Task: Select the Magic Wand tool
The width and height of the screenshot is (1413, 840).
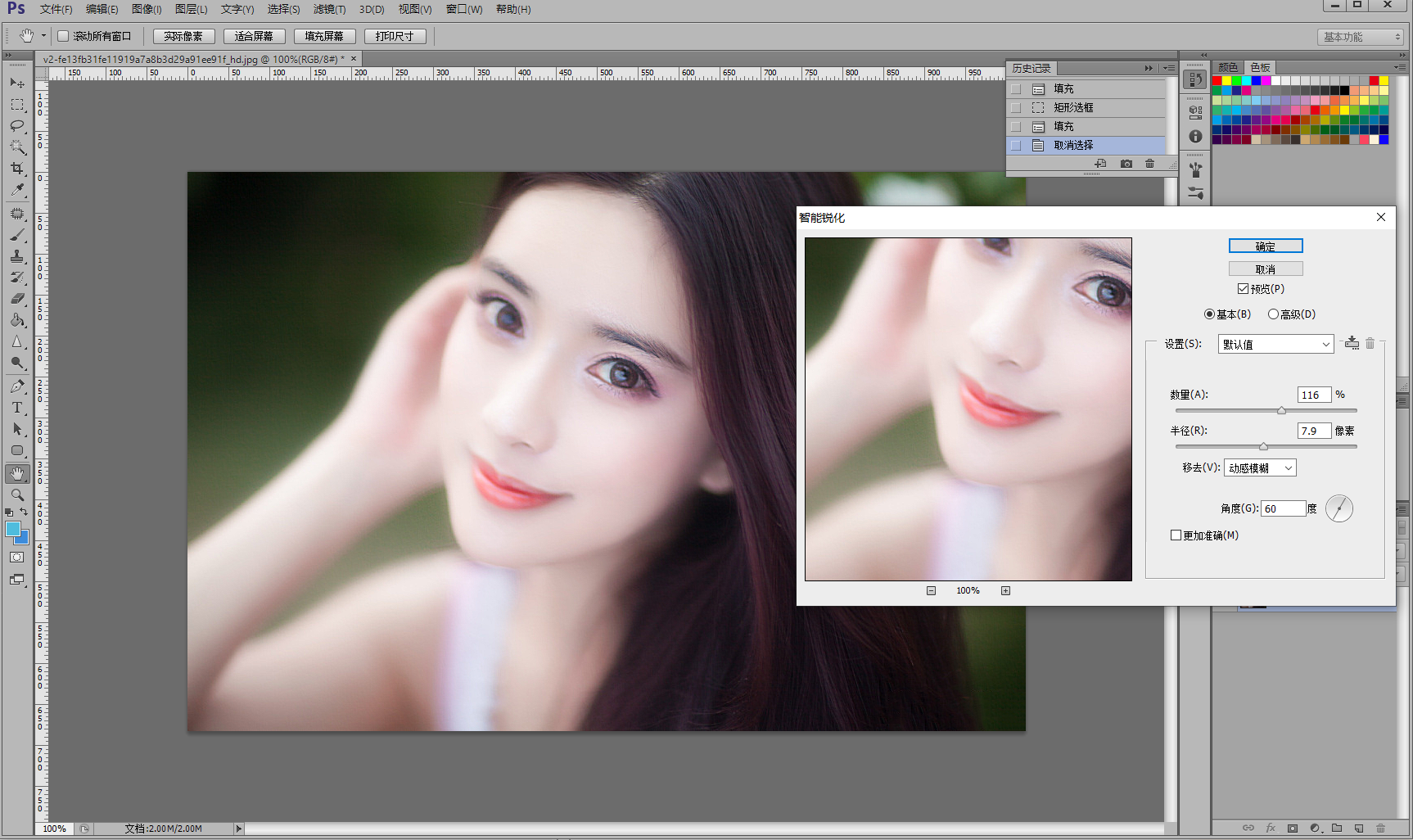Action: (x=17, y=147)
